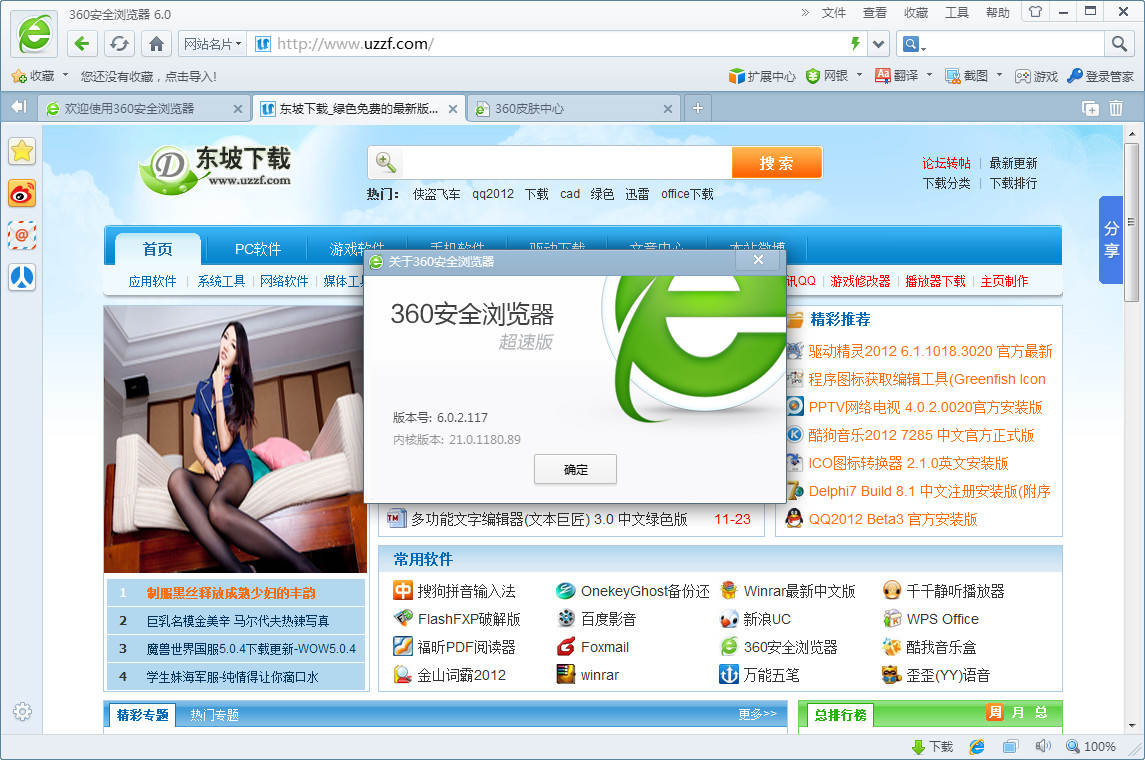Click the 截图 screenshot tool
Screen dimensions: 1145x760
967,76
